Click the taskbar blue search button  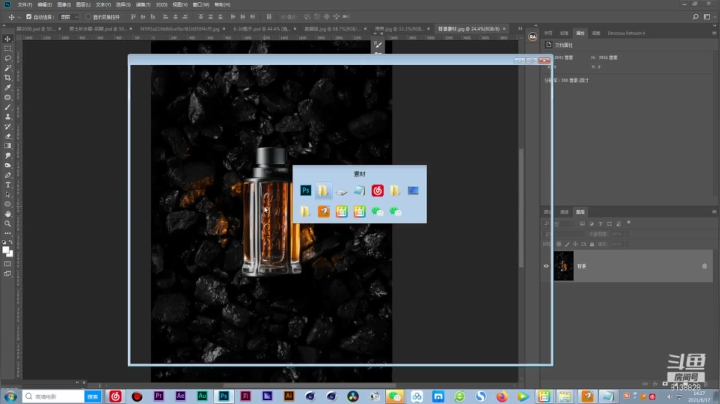tap(93, 396)
